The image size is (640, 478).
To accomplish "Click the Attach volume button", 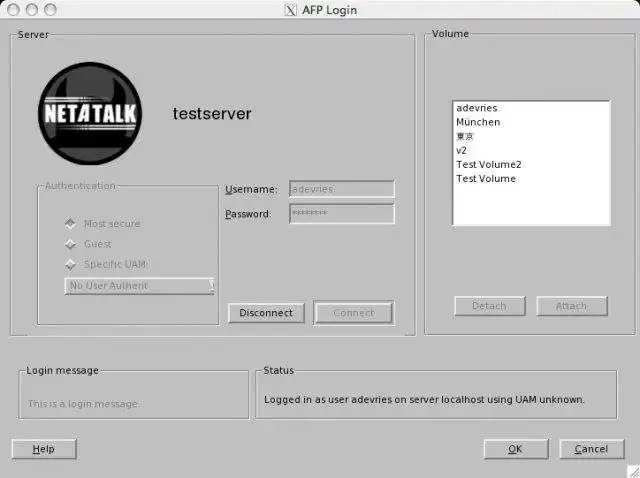I will [571, 306].
